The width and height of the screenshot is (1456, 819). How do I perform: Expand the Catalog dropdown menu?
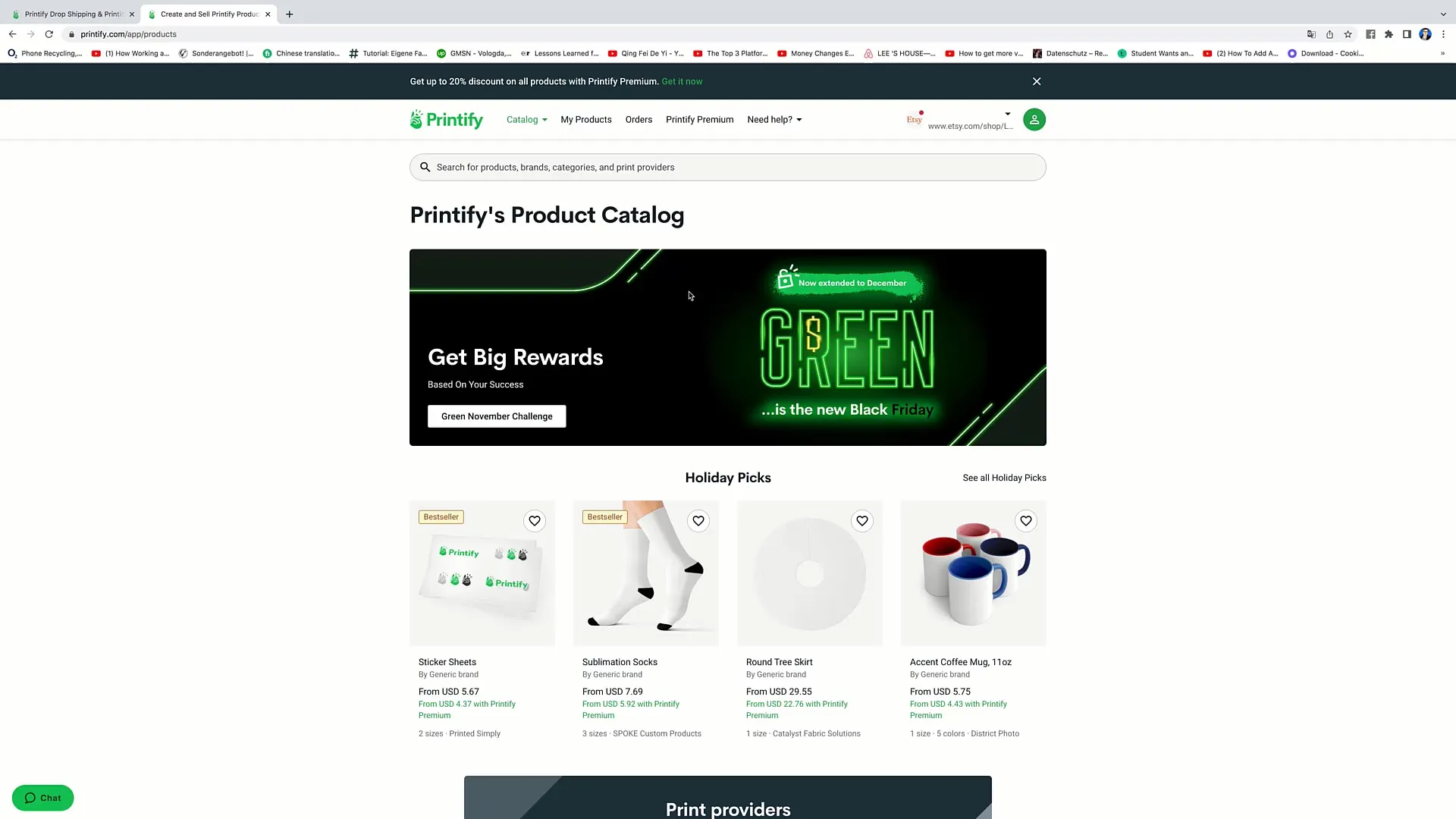tap(526, 119)
